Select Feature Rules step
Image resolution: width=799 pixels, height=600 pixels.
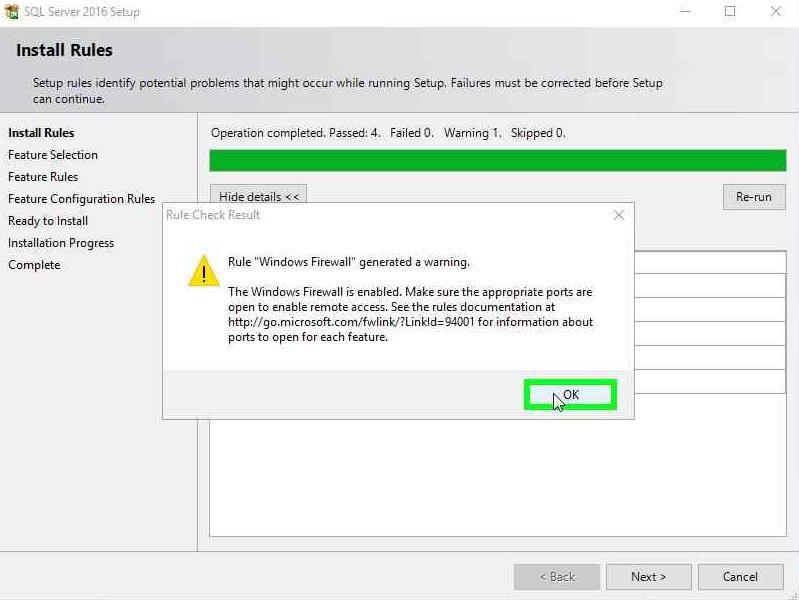pos(43,176)
